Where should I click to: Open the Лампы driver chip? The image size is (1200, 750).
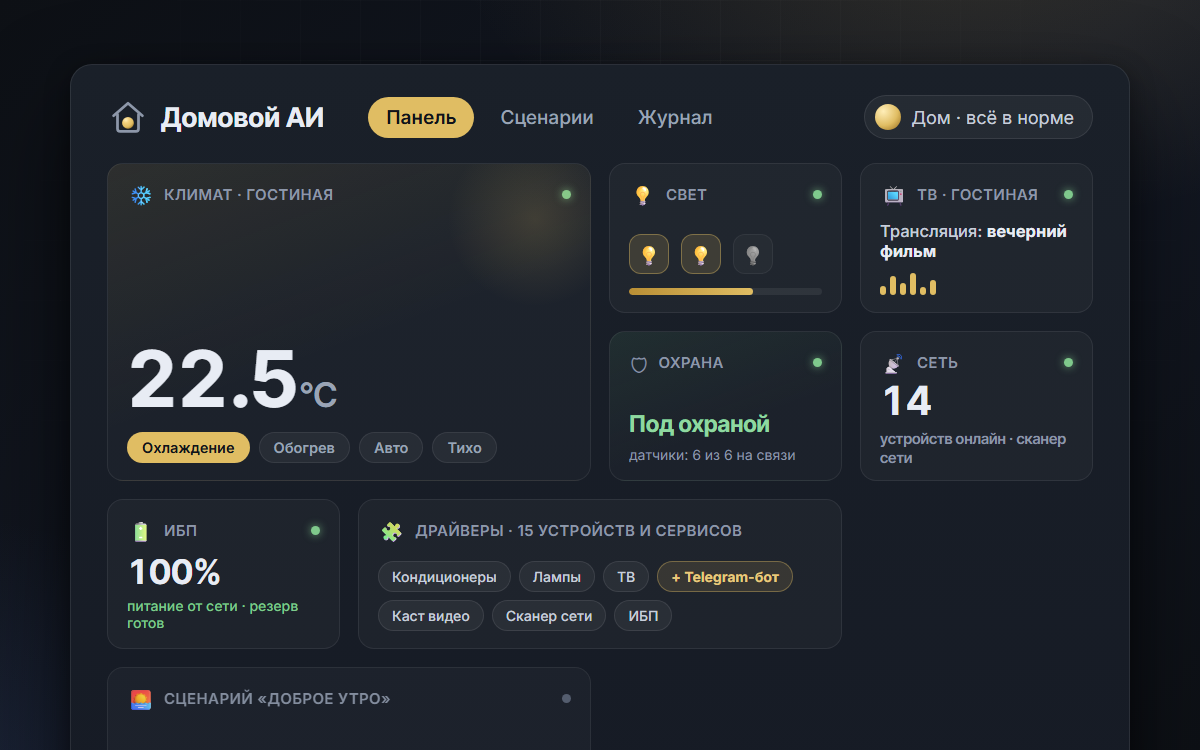(557, 577)
